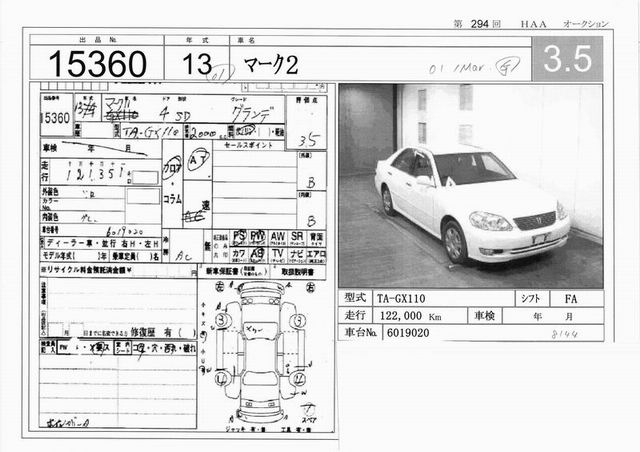
Task: Click the circled AT transmission mark
Action: point(199,158)
